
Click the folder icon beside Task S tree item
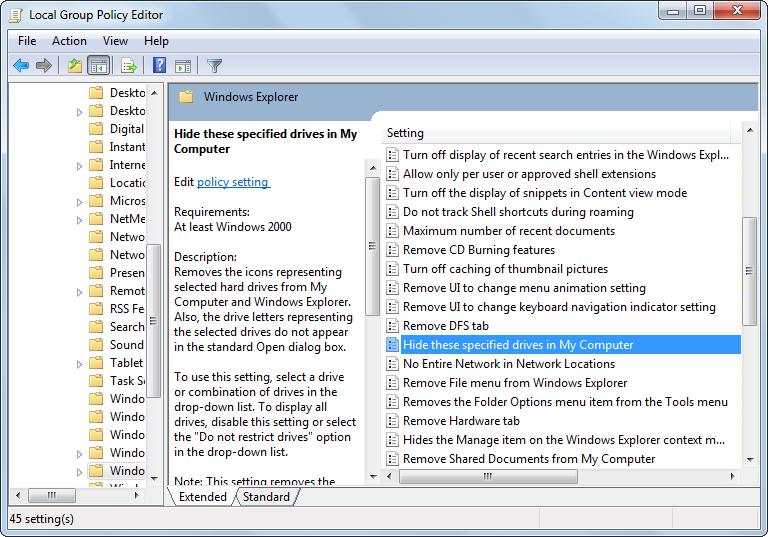[96, 381]
